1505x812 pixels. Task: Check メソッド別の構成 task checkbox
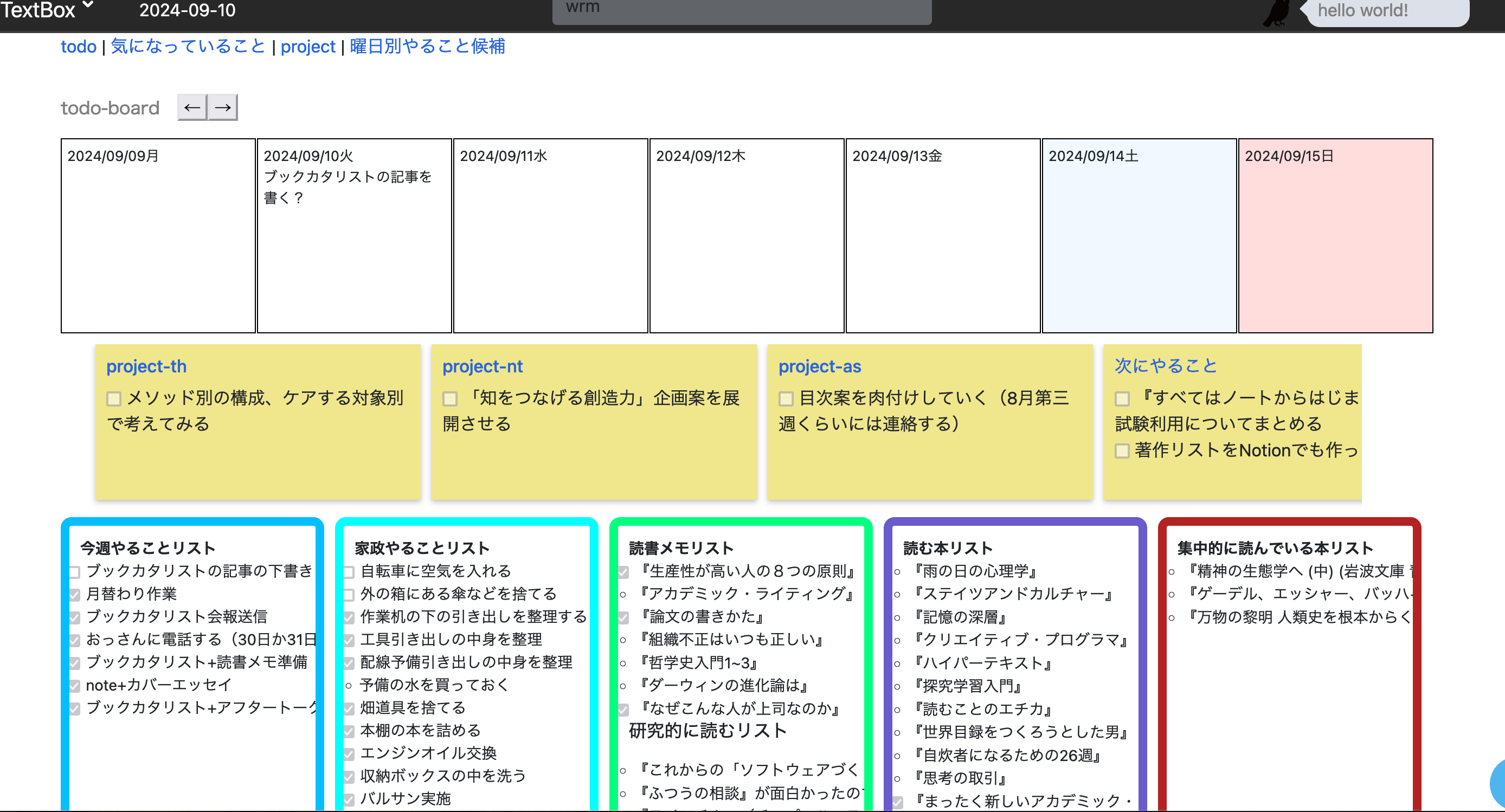tap(114, 399)
